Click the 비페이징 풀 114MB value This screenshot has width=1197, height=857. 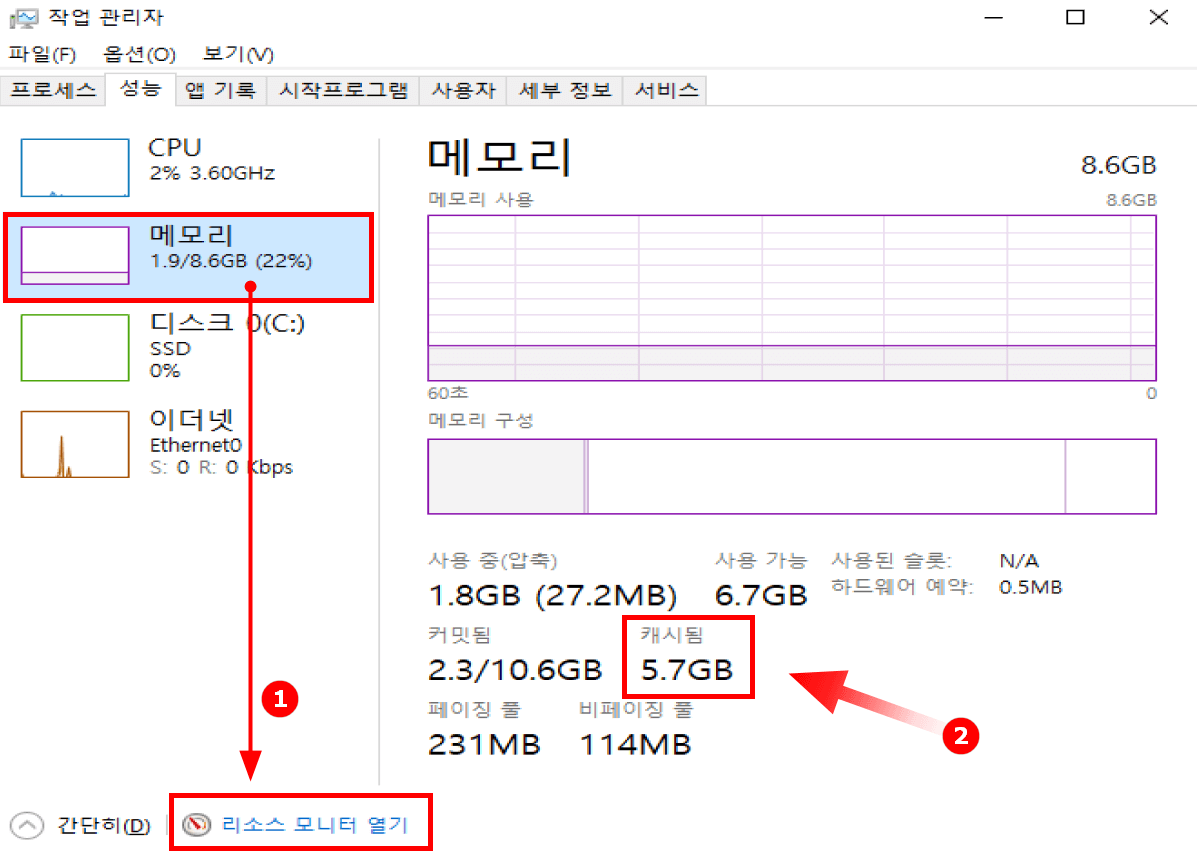click(635, 744)
